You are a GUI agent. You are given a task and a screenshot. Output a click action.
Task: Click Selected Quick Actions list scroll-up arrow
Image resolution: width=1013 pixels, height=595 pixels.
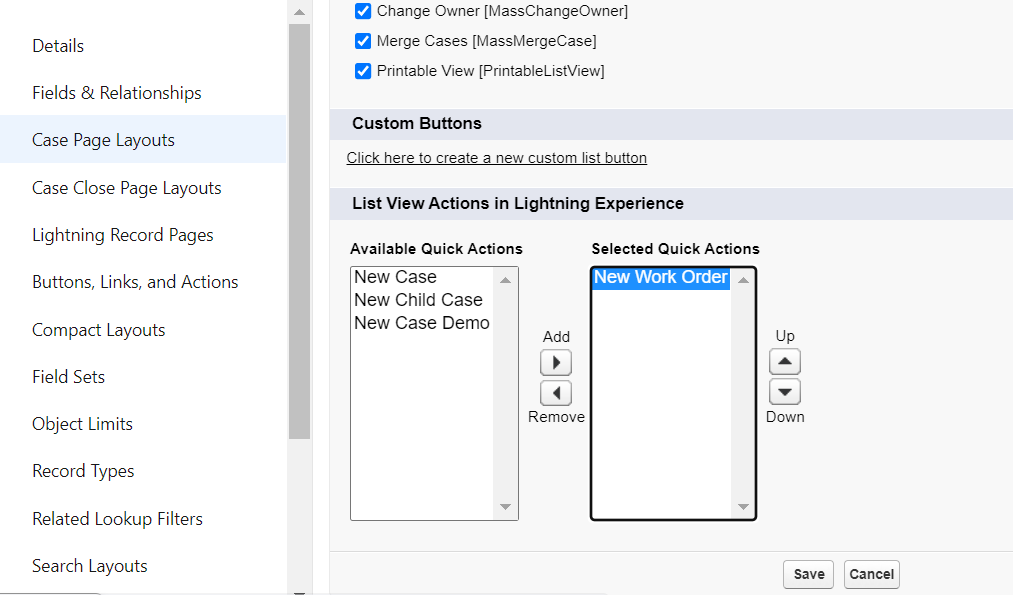(743, 280)
